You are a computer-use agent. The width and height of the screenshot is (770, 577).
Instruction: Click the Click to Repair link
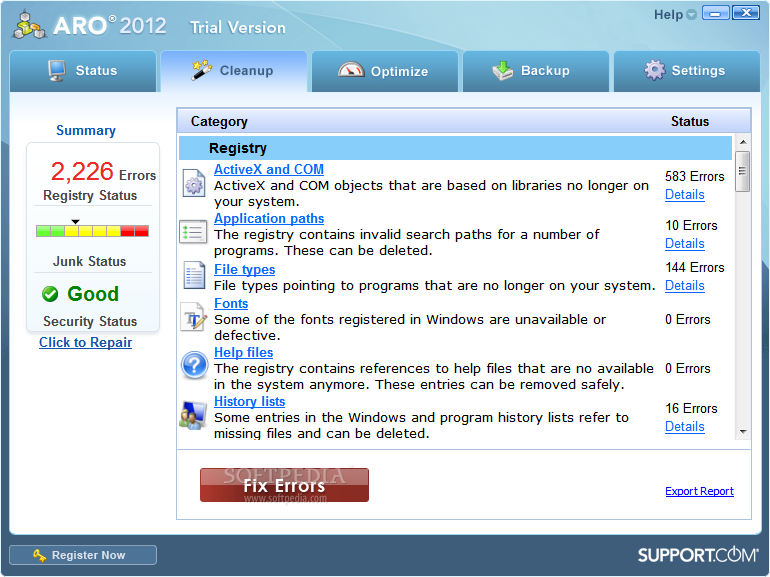(x=85, y=342)
